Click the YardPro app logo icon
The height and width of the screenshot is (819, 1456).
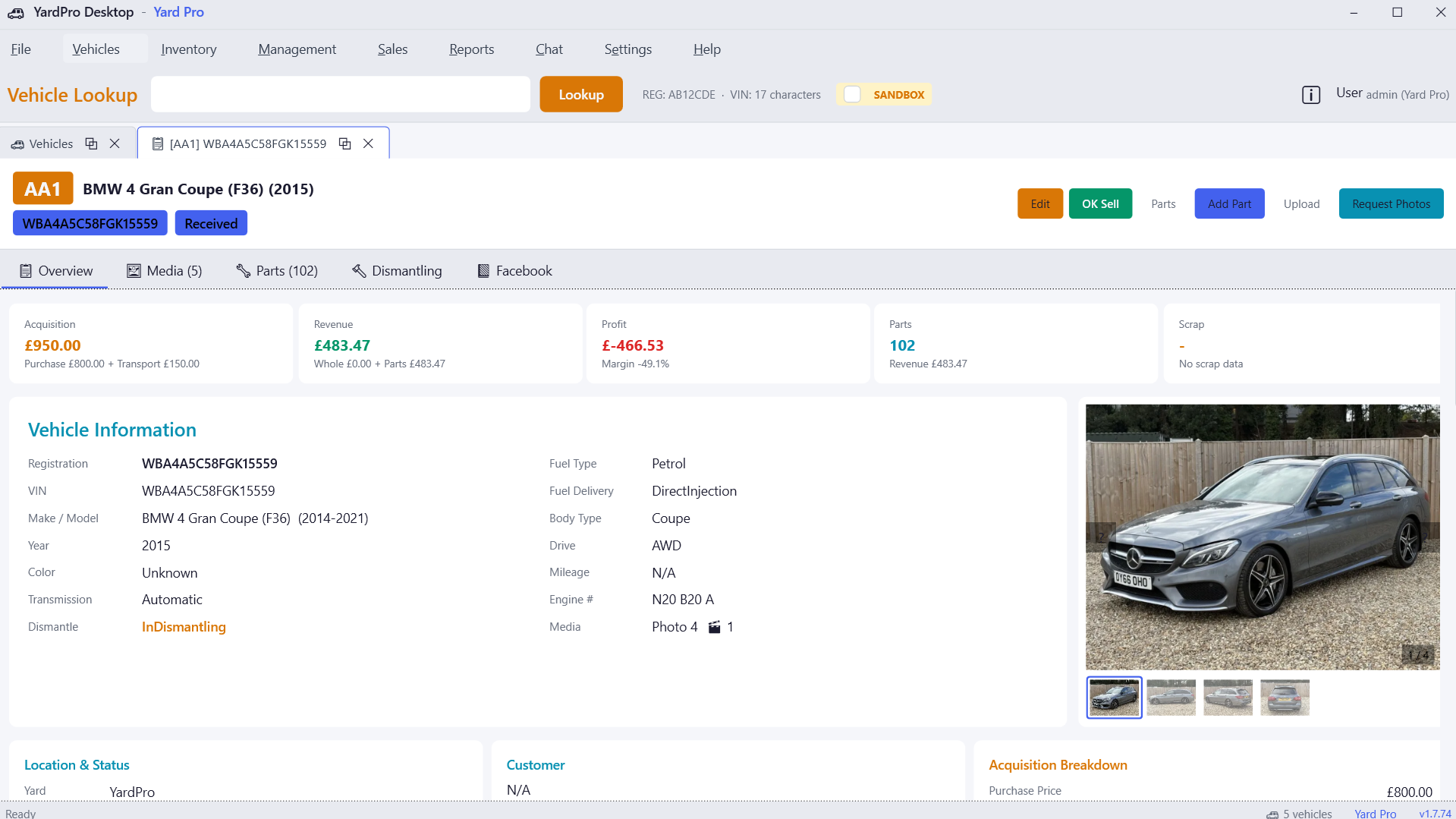coord(16,13)
